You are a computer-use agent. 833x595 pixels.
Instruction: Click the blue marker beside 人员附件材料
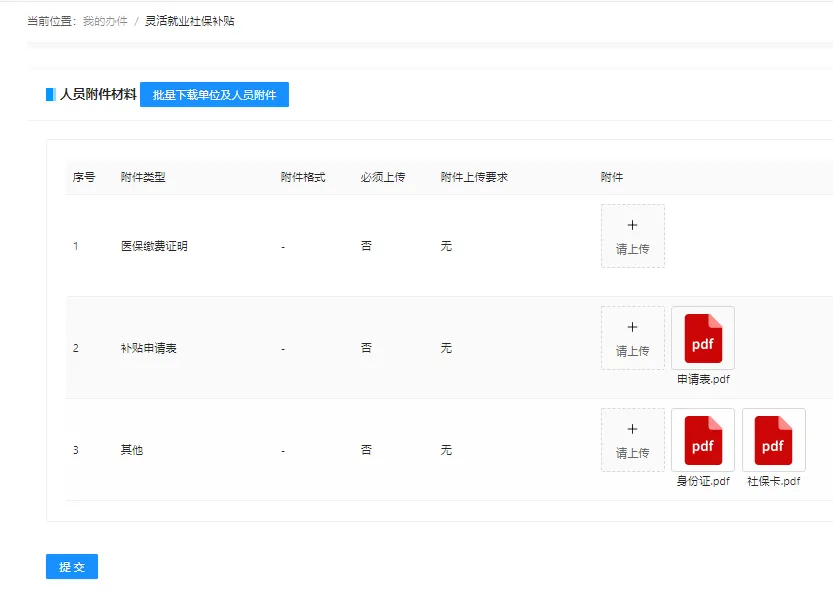pos(50,95)
